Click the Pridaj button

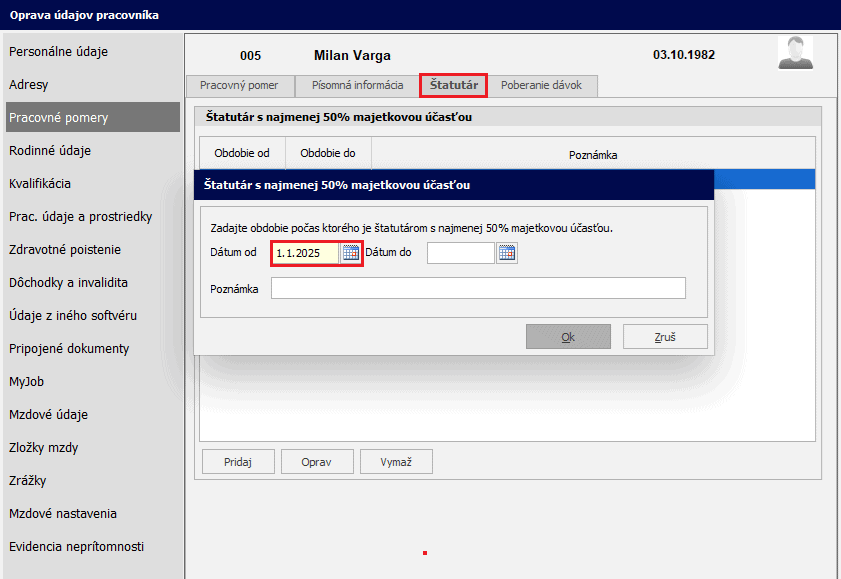point(238,462)
